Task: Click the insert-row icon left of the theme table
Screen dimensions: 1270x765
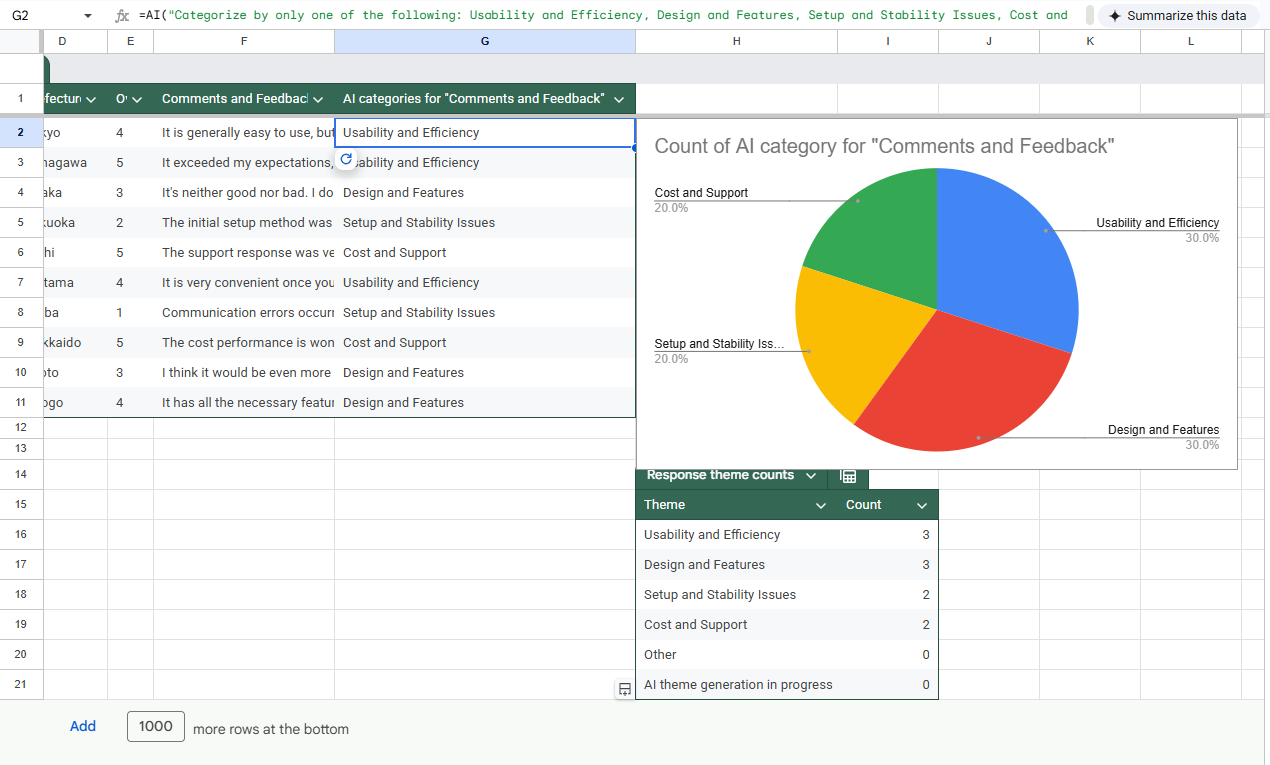Action: click(624, 688)
